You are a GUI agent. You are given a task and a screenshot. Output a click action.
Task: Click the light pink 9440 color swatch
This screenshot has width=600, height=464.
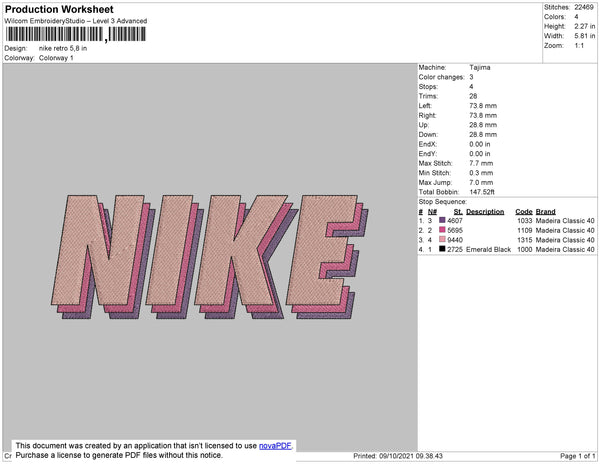pyautogui.click(x=442, y=239)
